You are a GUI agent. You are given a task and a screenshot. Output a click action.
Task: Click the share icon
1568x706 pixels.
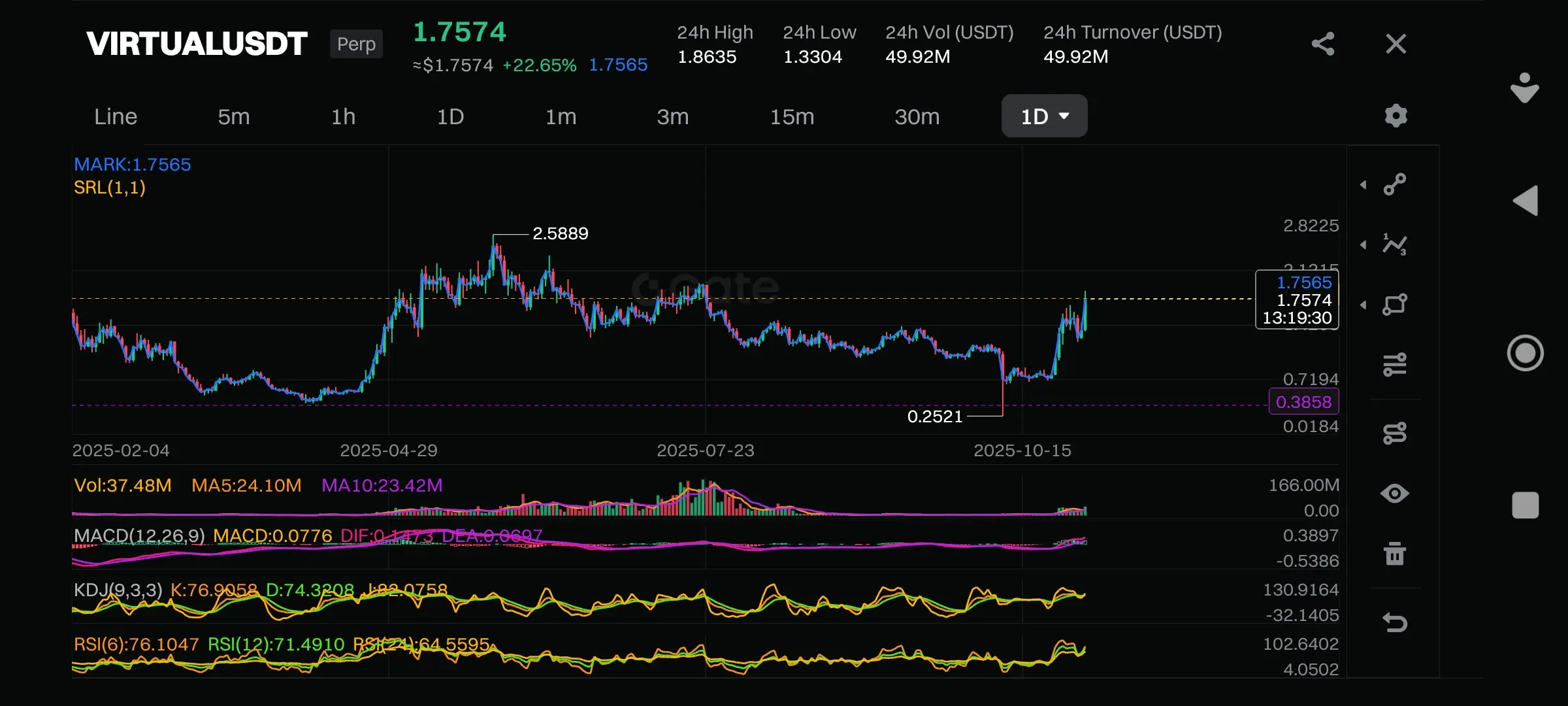[1322, 44]
